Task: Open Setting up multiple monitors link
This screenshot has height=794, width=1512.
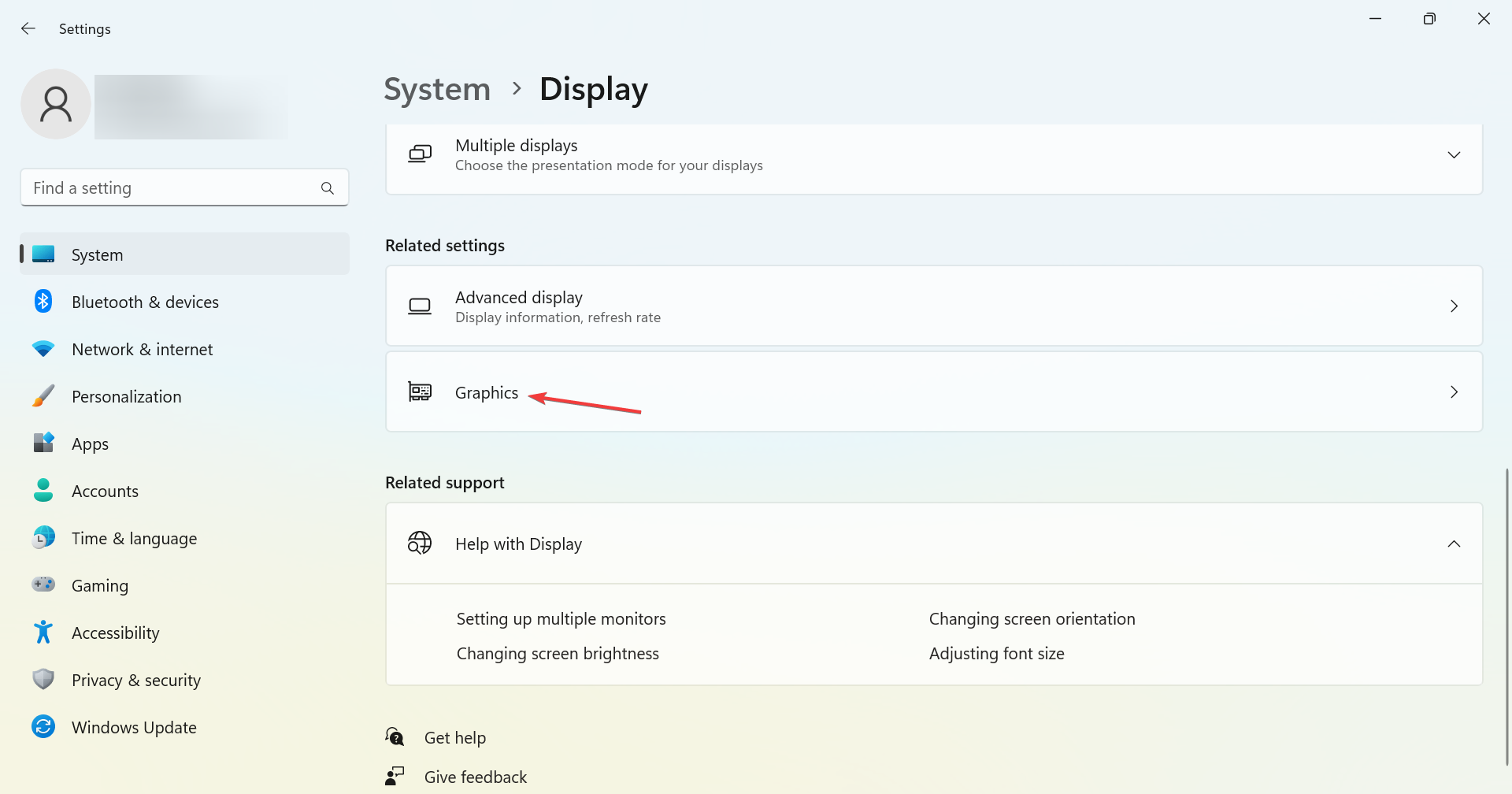Action: coord(561,619)
